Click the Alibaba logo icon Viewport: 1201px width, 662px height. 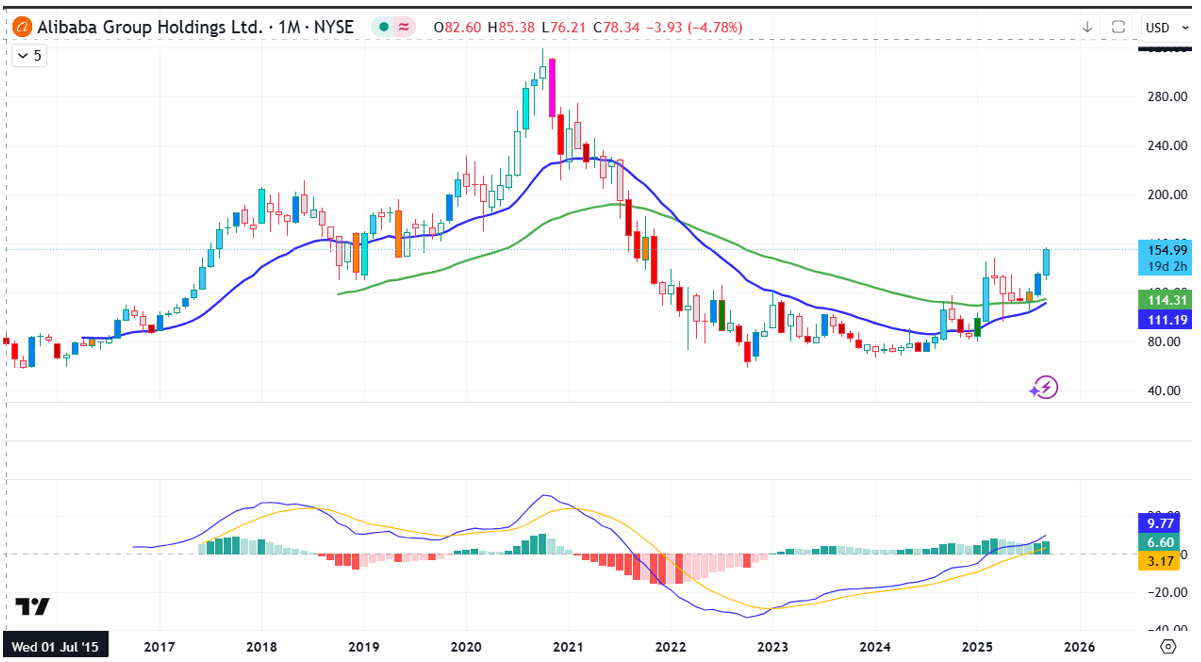coord(21,28)
